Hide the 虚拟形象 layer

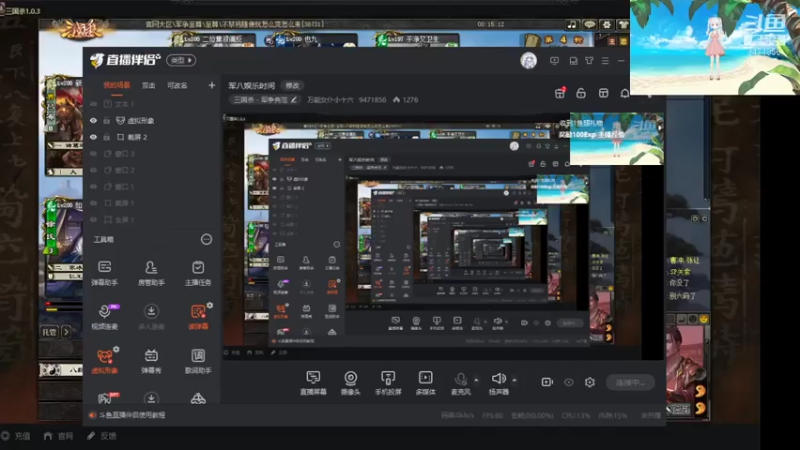93,121
